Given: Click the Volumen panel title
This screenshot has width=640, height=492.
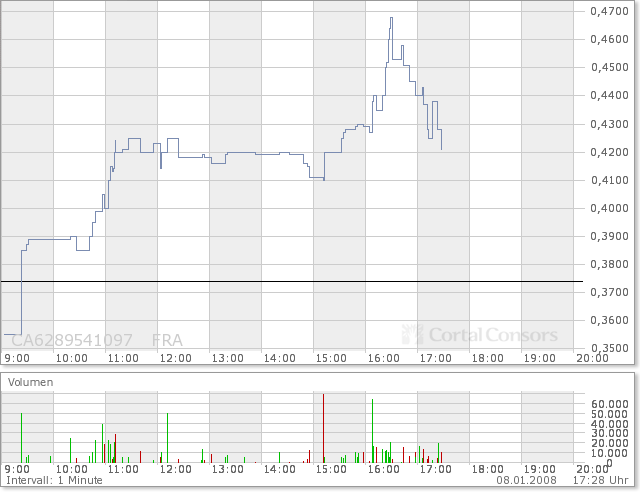Looking at the screenshot, I should [x=31, y=383].
